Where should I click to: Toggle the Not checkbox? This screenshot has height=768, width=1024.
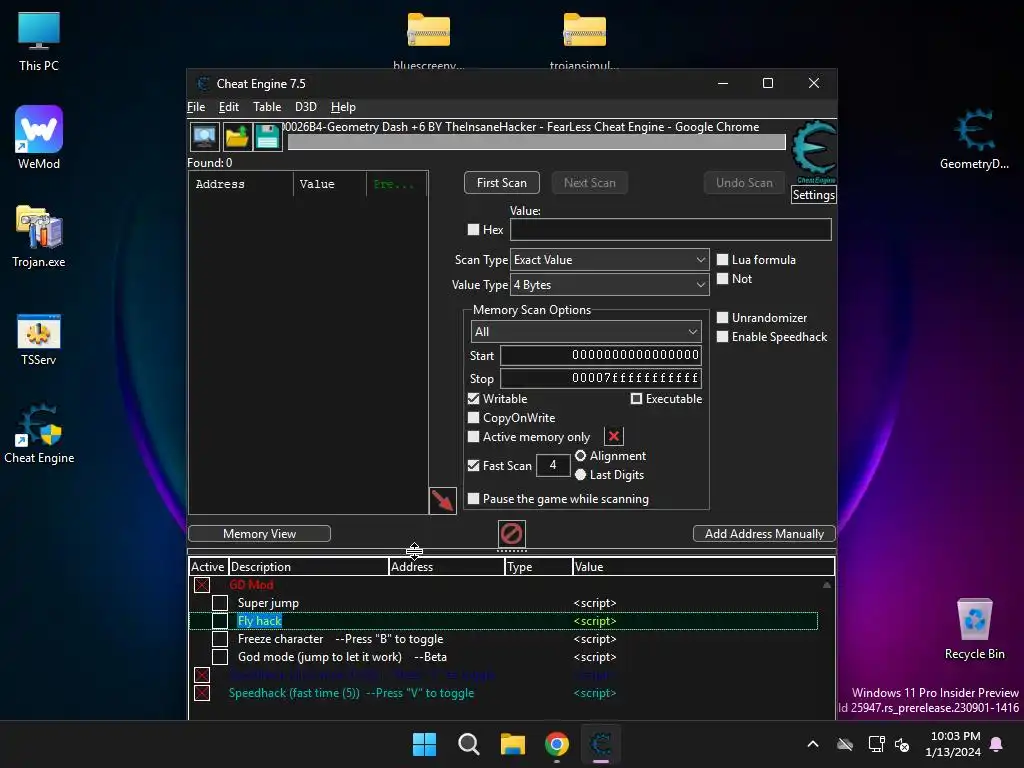point(722,279)
